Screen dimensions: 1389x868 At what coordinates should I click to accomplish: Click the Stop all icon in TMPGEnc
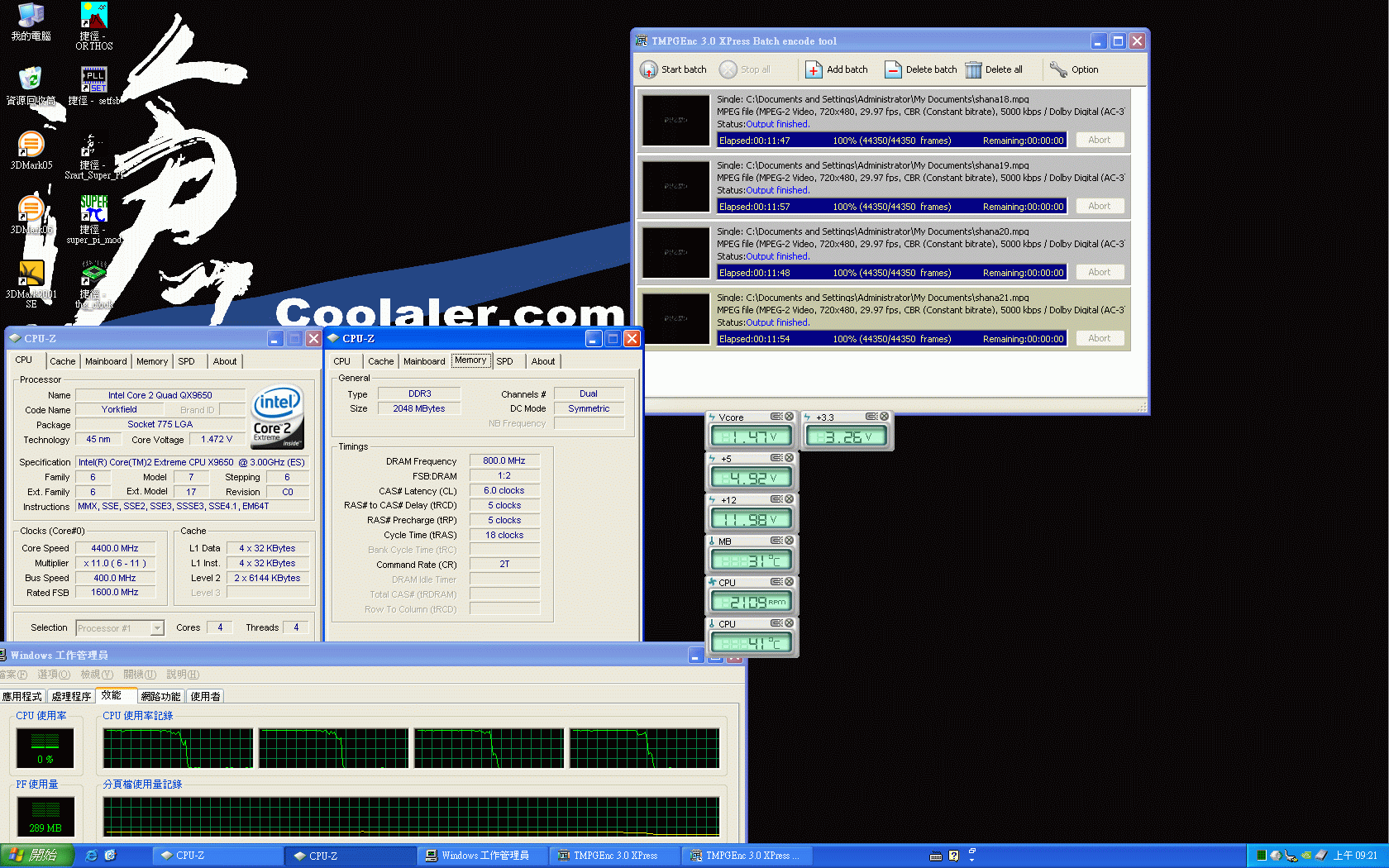(x=728, y=70)
